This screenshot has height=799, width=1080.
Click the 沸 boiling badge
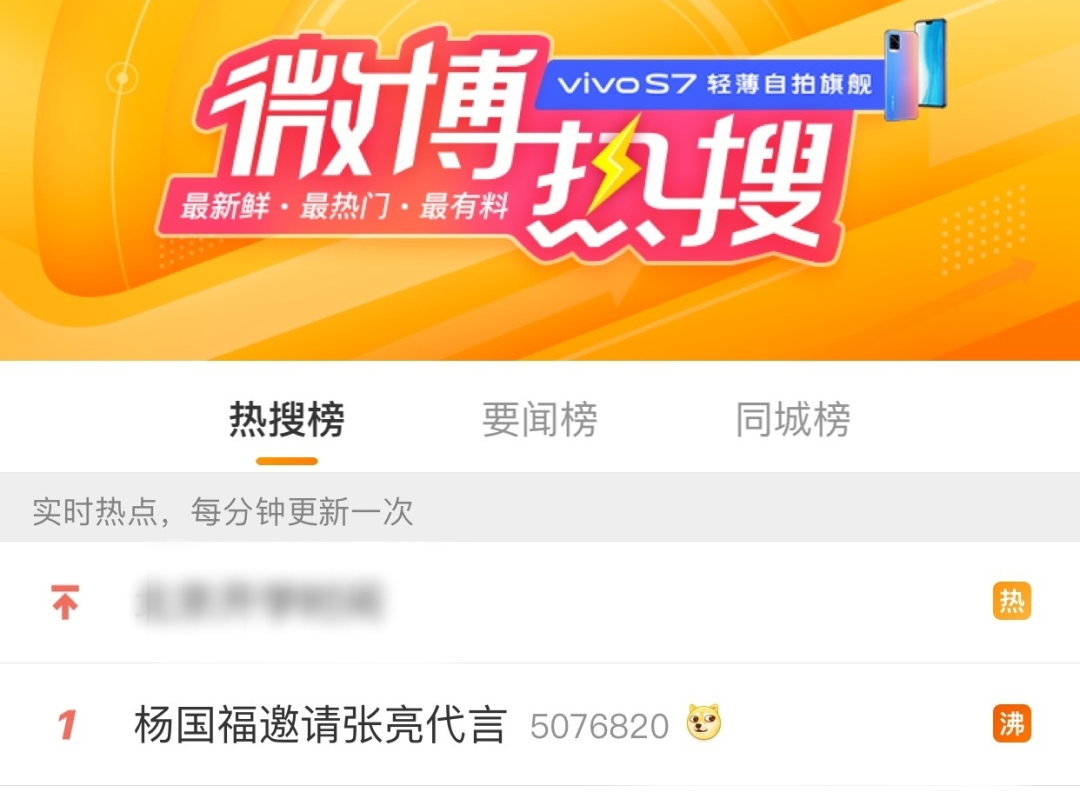pos(1012,723)
